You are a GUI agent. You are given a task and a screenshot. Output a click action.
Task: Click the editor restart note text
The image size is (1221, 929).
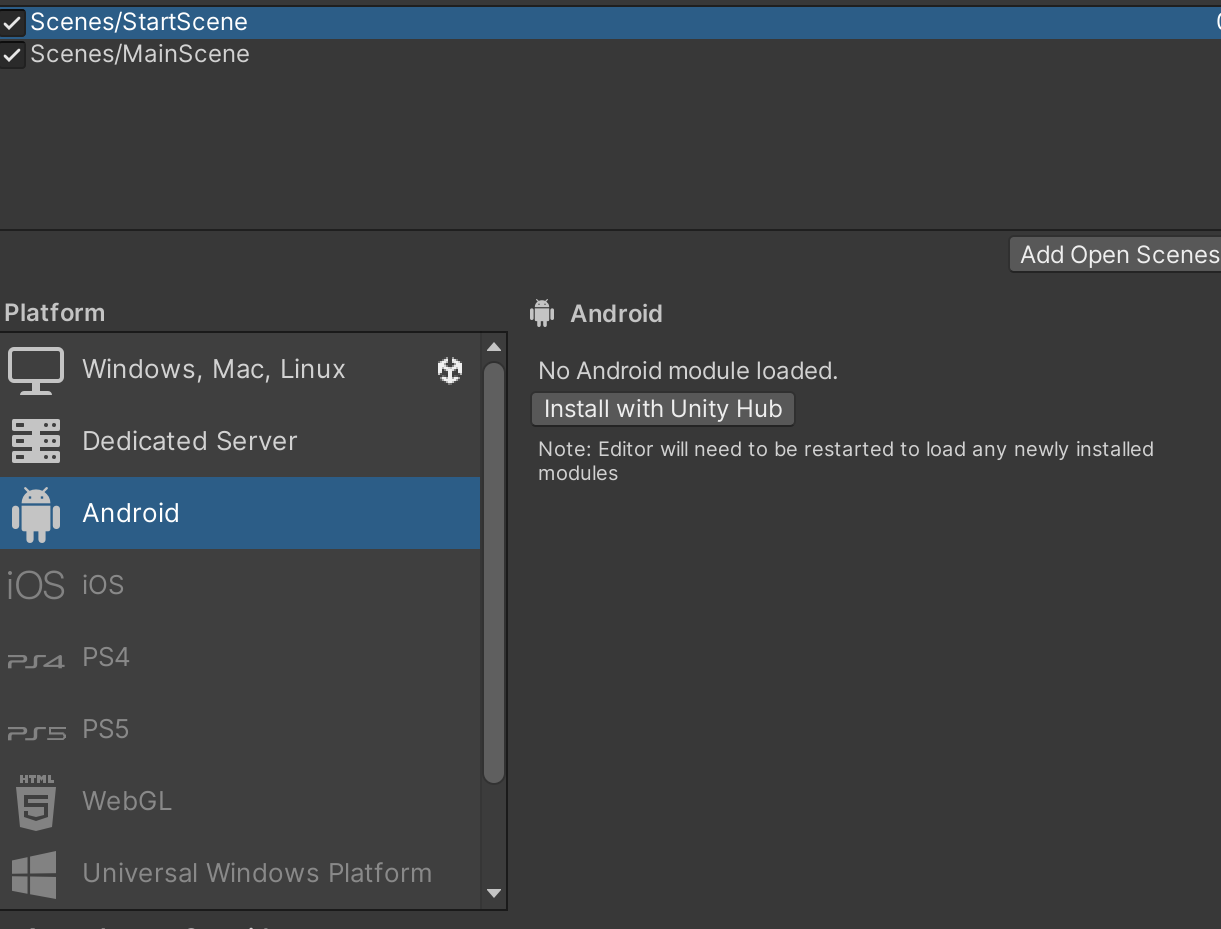[846, 461]
